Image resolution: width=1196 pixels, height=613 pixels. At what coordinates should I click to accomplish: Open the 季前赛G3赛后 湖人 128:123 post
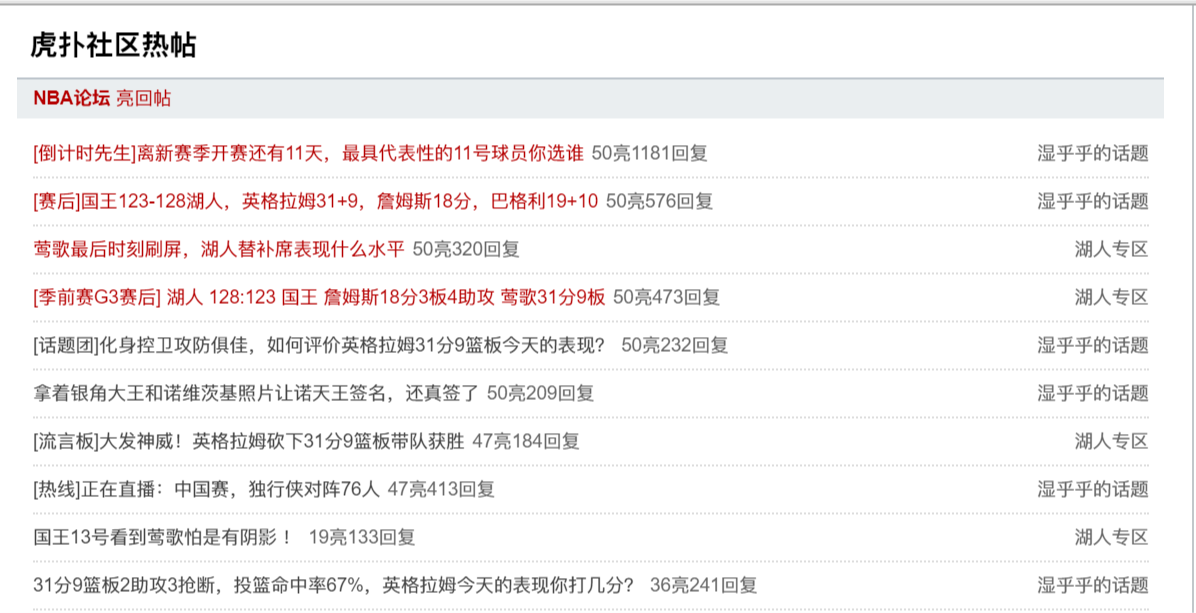(x=320, y=297)
